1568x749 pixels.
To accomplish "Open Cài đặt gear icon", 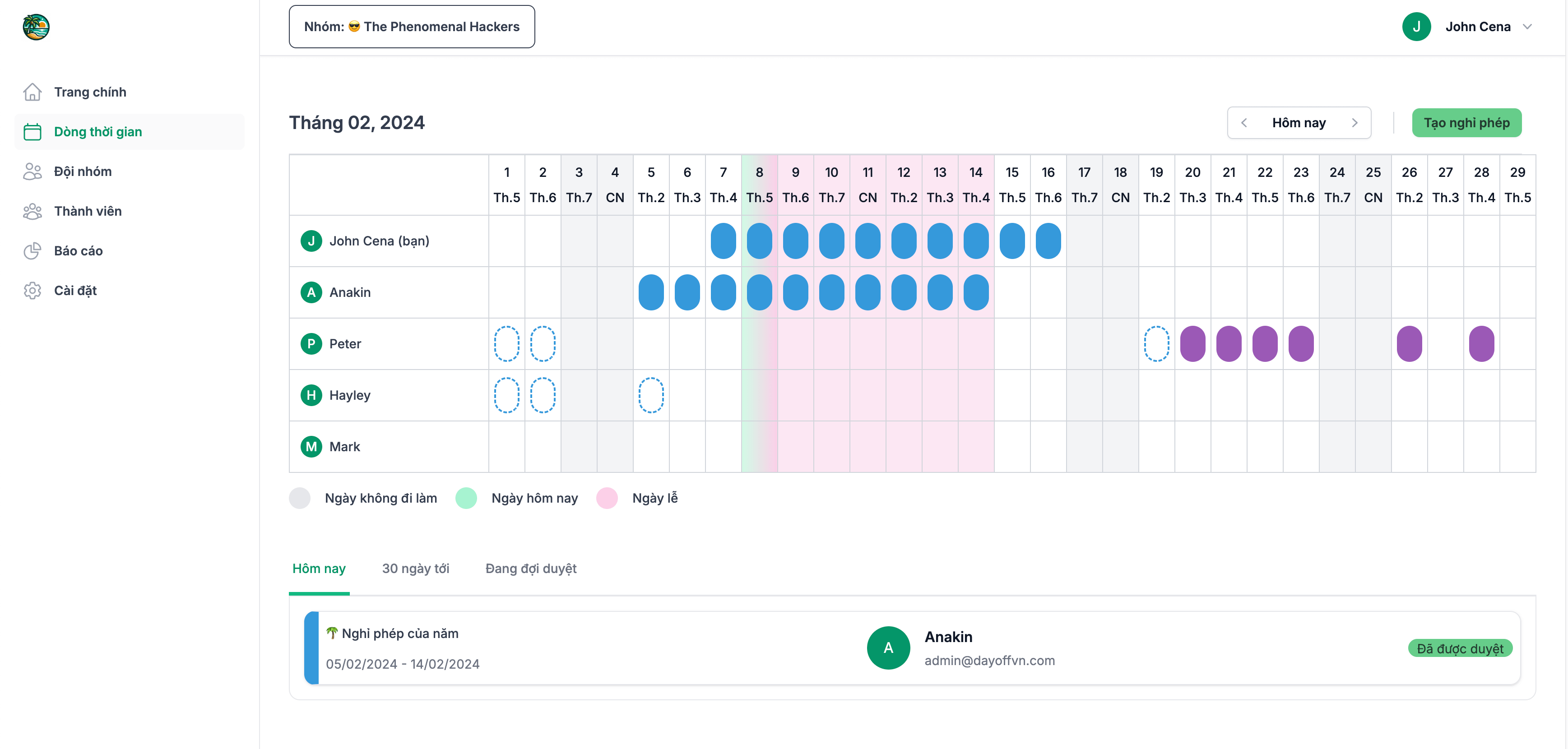I will [x=32, y=291].
